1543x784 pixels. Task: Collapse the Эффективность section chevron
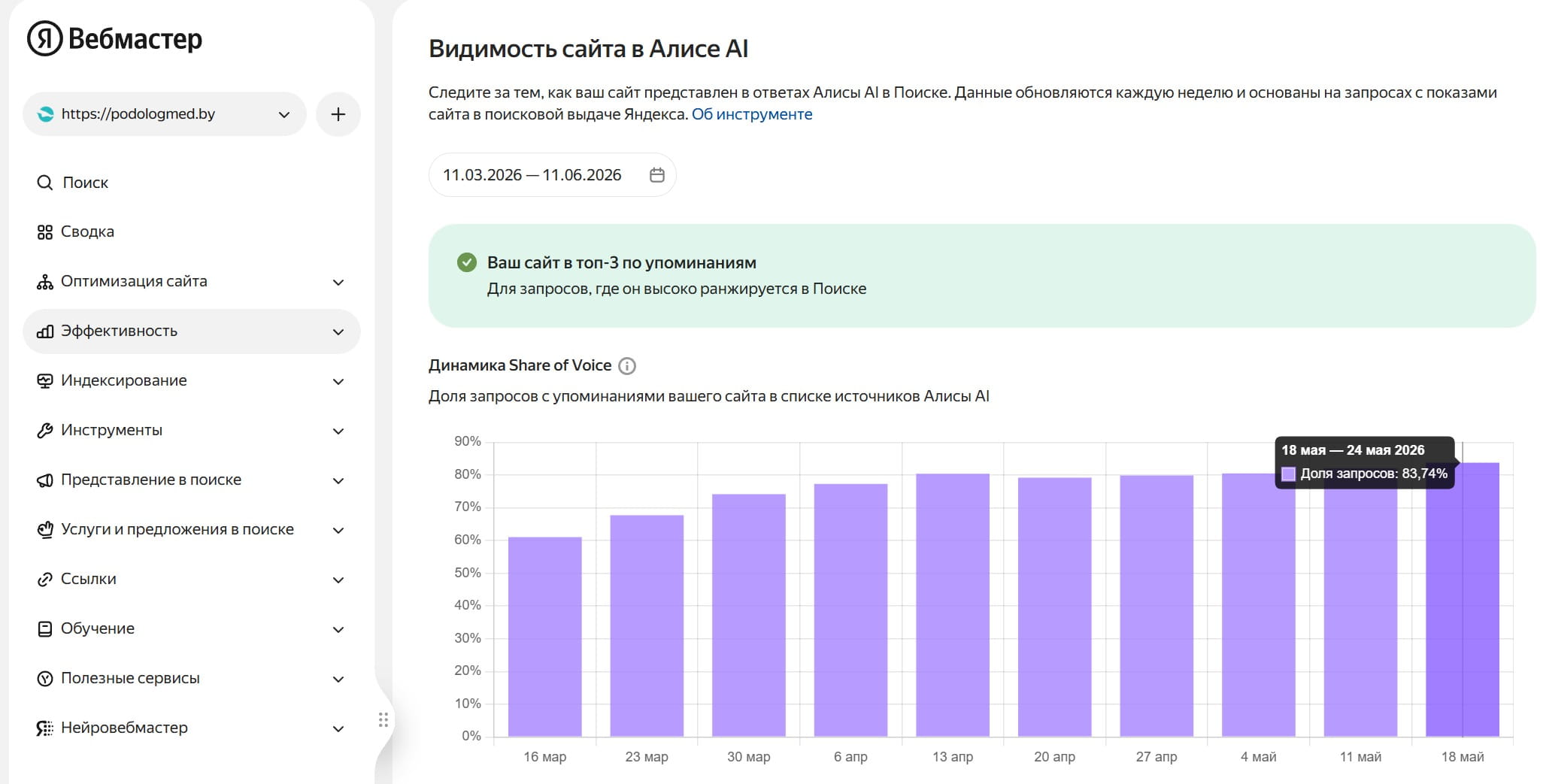(338, 332)
